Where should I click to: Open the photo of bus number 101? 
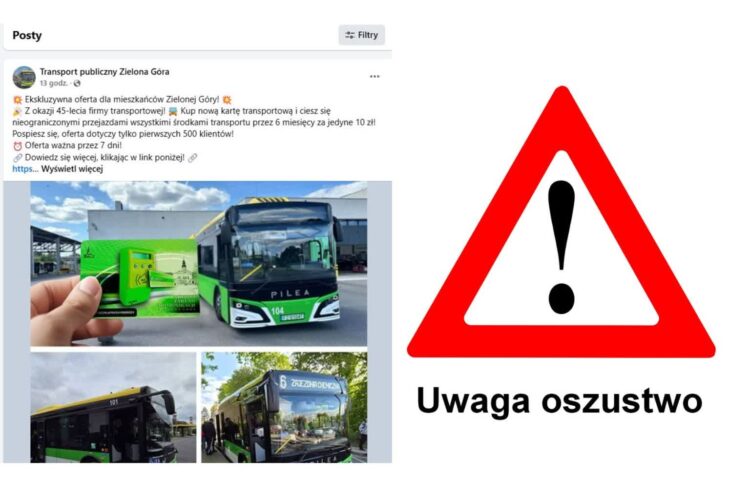(x=113, y=407)
